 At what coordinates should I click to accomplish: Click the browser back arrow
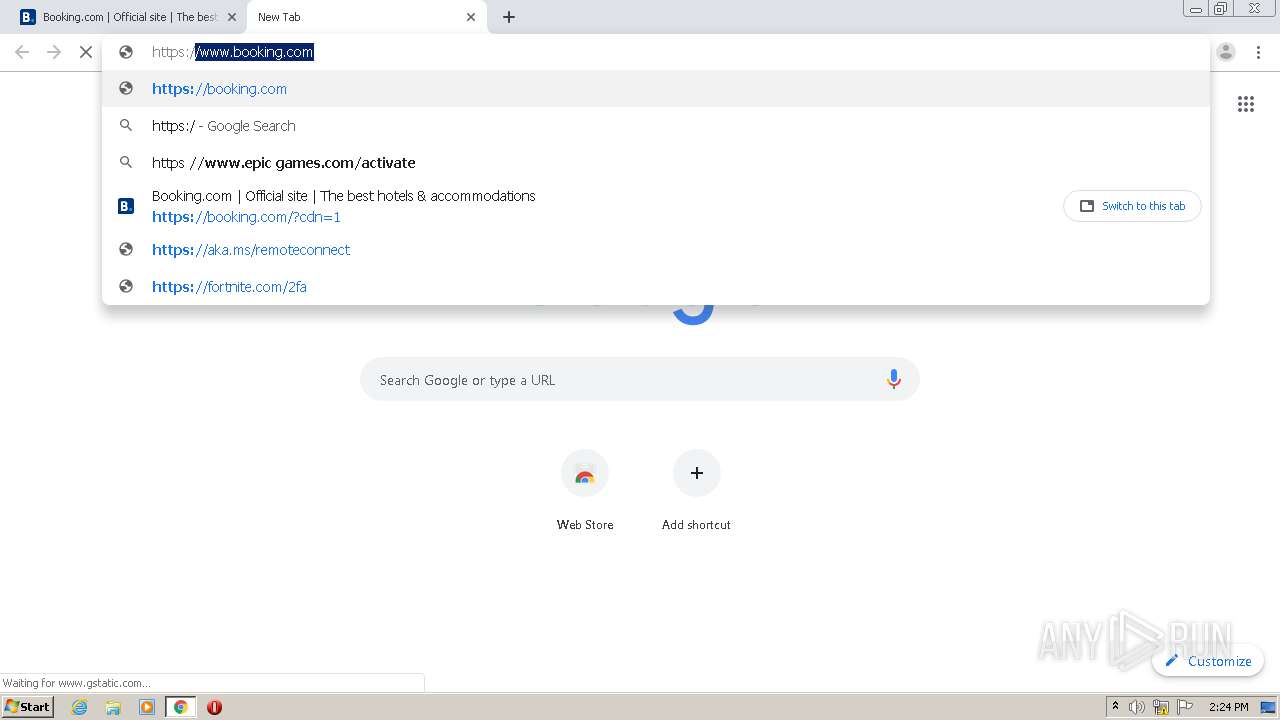click(22, 52)
